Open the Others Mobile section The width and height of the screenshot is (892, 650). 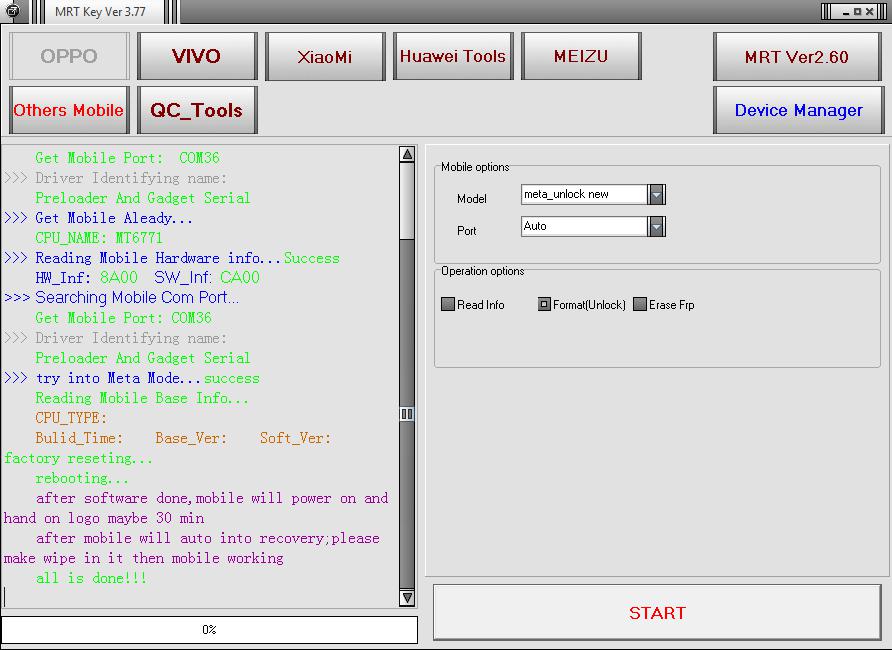click(69, 110)
